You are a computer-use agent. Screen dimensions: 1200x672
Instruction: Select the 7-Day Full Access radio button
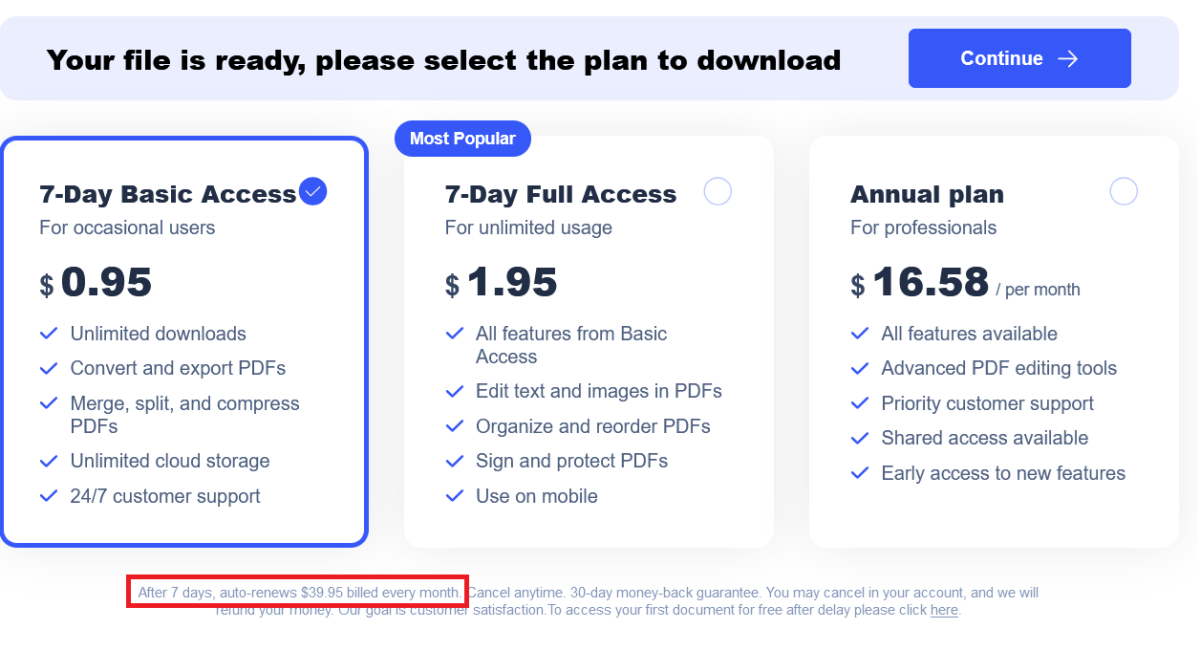click(717, 191)
